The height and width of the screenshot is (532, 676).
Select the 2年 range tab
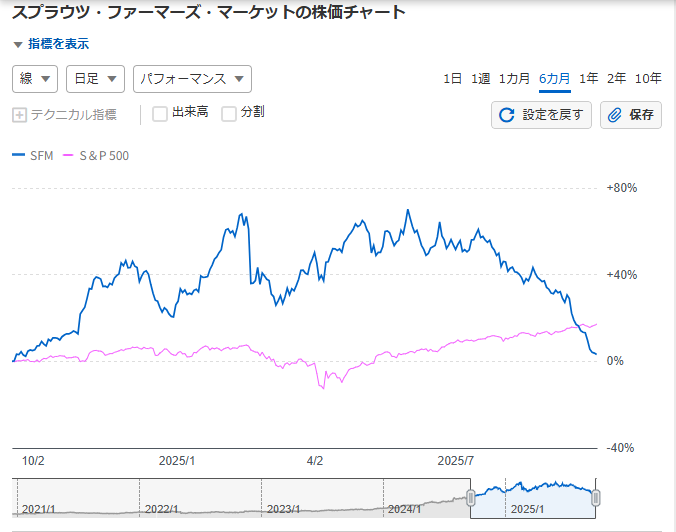click(617, 78)
